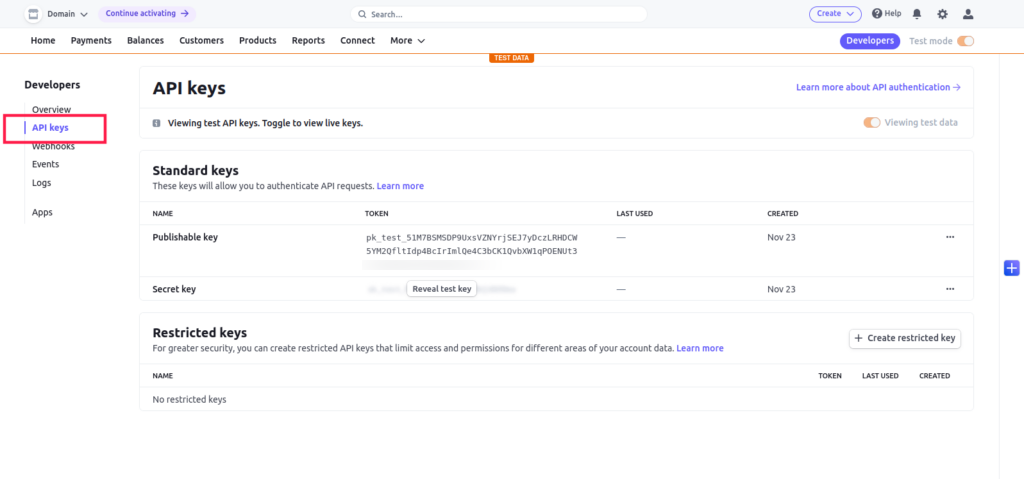Click No restricted keys text
This screenshot has height=479, width=1024.
[189, 399]
